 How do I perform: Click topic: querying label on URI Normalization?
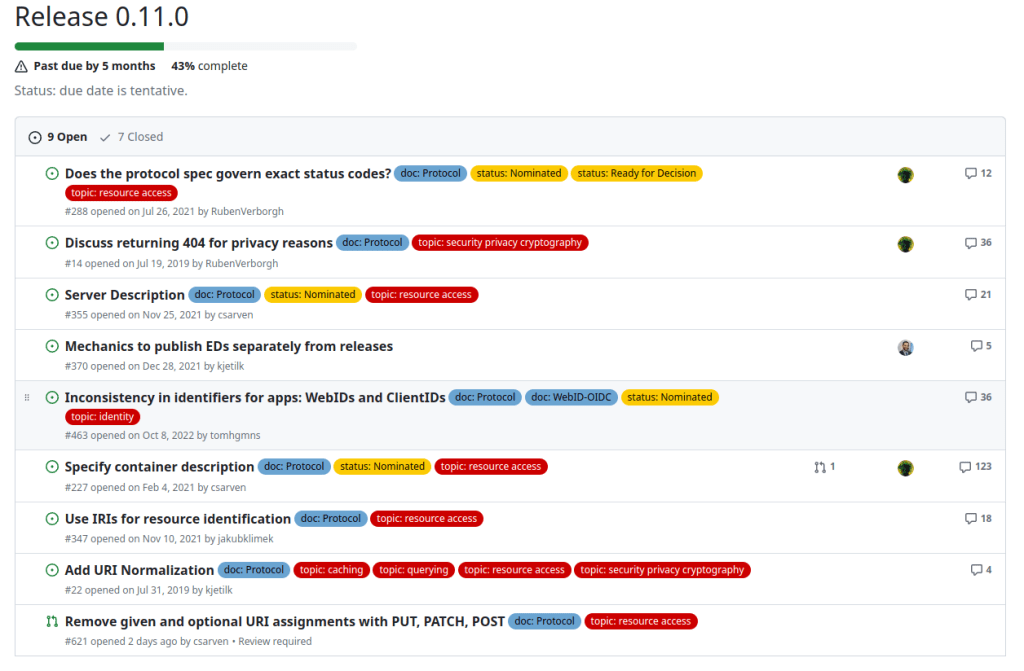(414, 570)
